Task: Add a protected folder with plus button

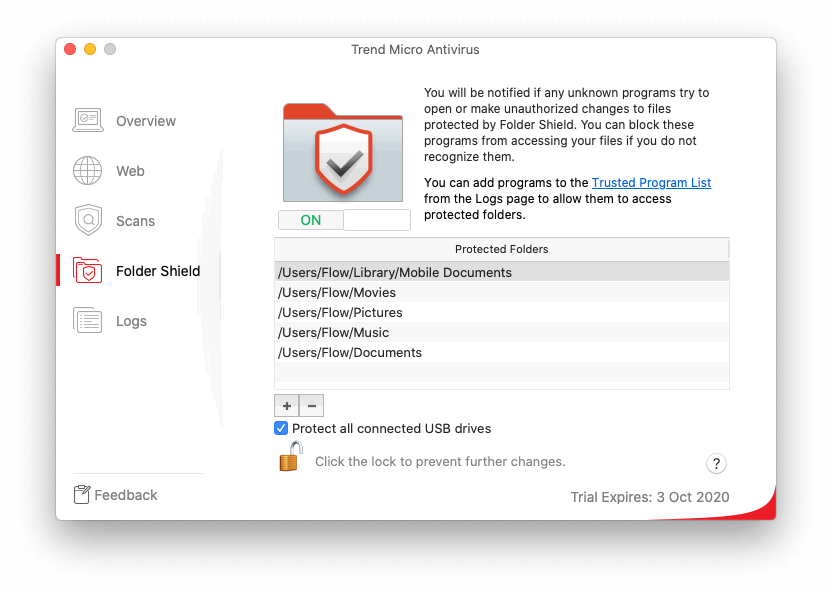Action: click(x=286, y=405)
